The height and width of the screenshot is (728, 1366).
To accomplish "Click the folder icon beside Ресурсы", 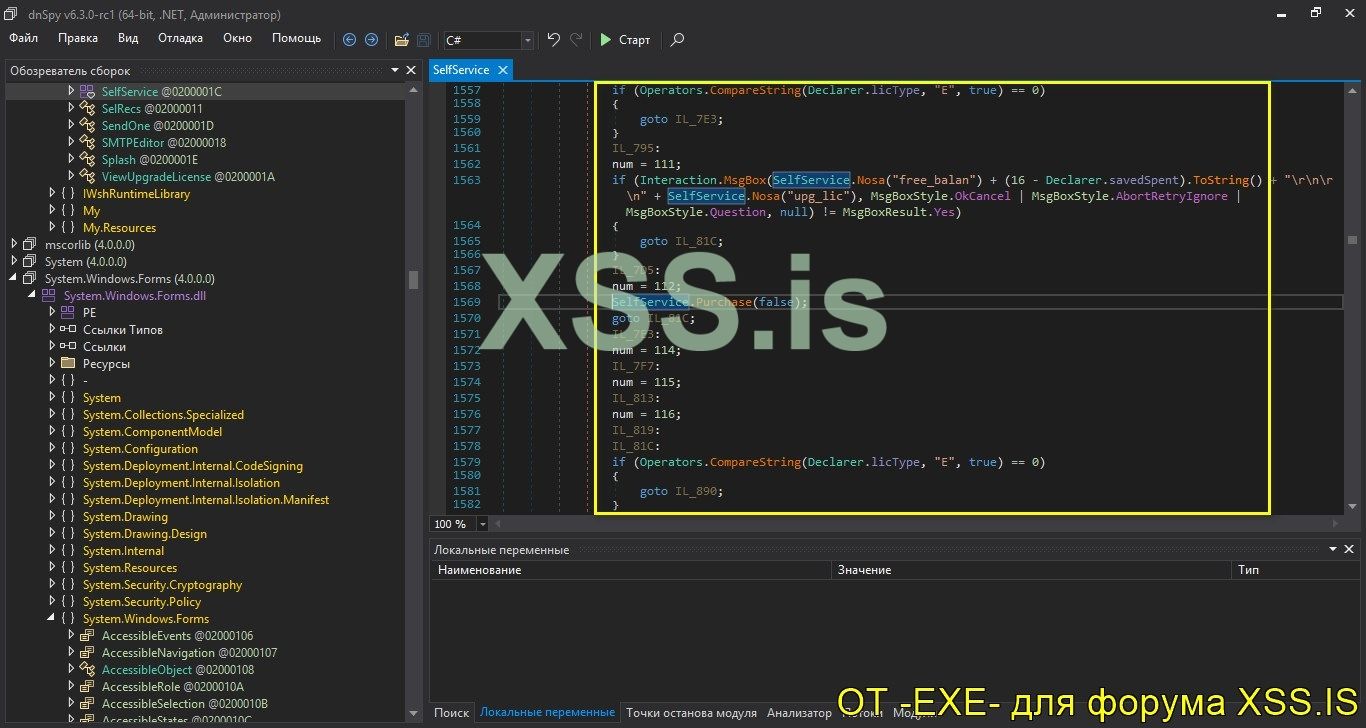I will tap(68, 363).
